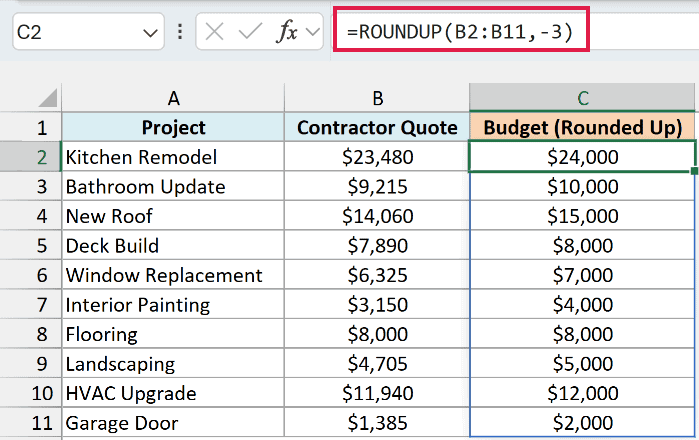Click the fill handle of cell C2
This screenshot has height=440, width=699.
pos(694,171)
